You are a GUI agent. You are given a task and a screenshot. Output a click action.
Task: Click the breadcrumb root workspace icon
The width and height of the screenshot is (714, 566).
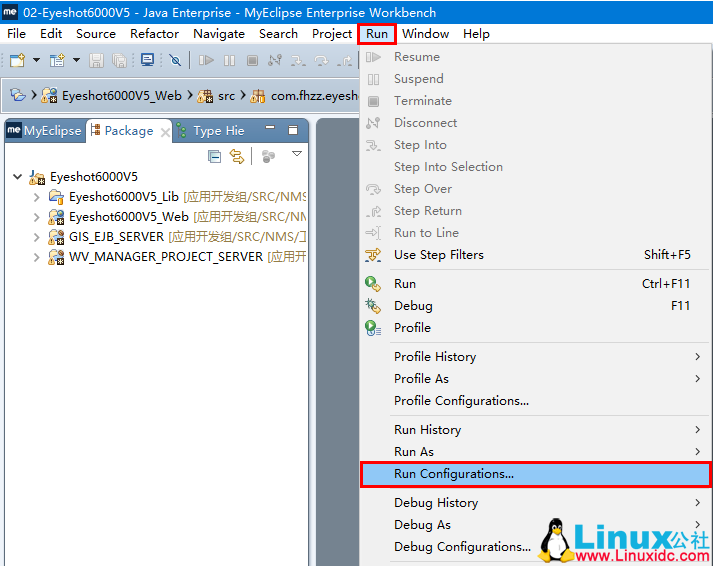click(x=18, y=95)
